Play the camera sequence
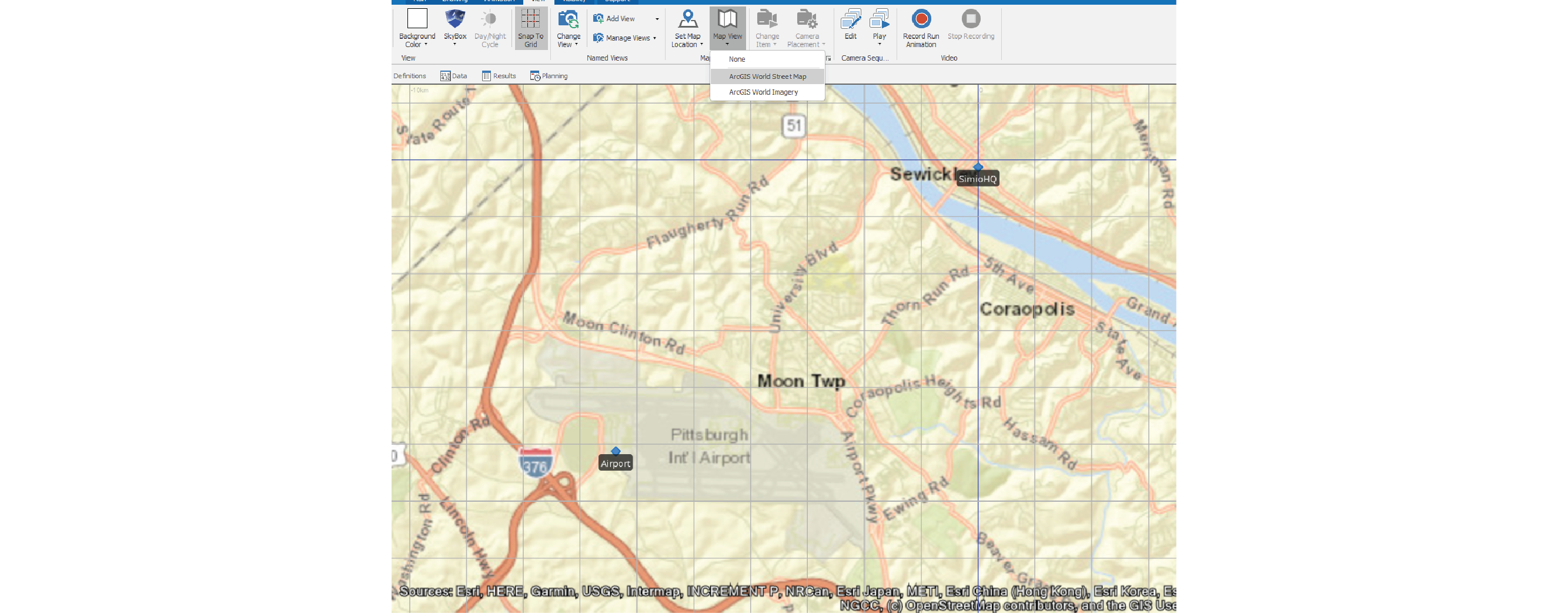This screenshot has height=613, width=1568. point(879,26)
